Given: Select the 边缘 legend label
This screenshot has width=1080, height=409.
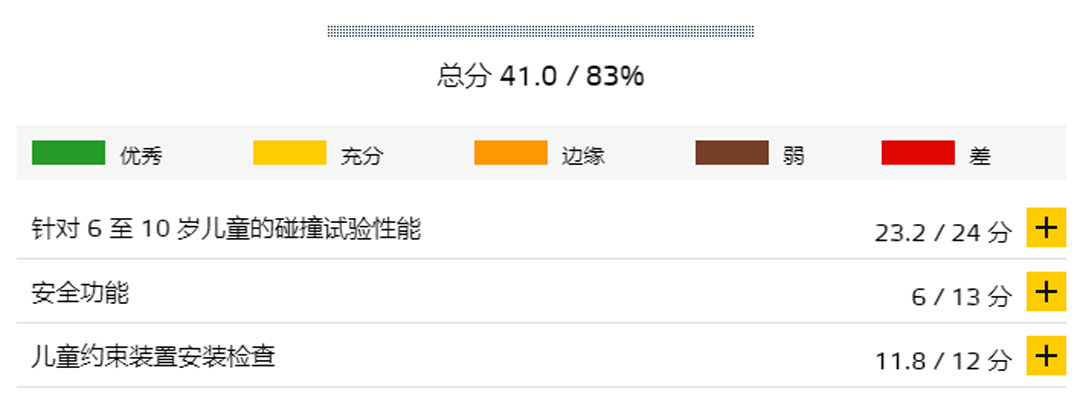Looking at the screenshot, I should tap(582, 156).
